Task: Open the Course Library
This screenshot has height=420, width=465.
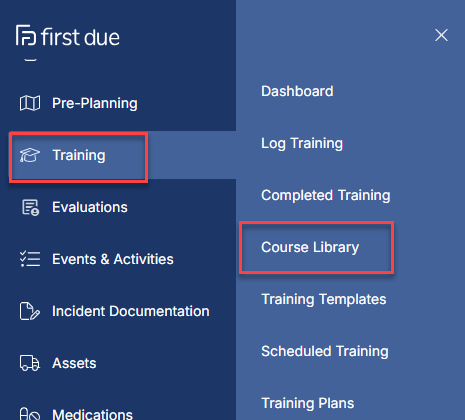Action: (310, 248)
